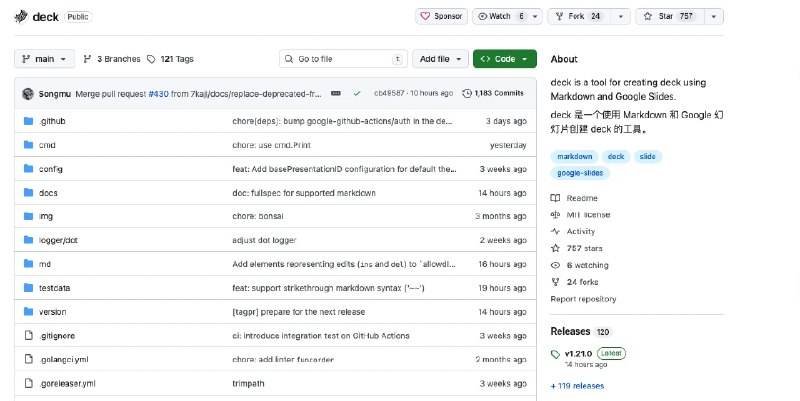Screen dimensions: 800x401
Task: Open the green Code dropdown button
Action: point(505,59)
